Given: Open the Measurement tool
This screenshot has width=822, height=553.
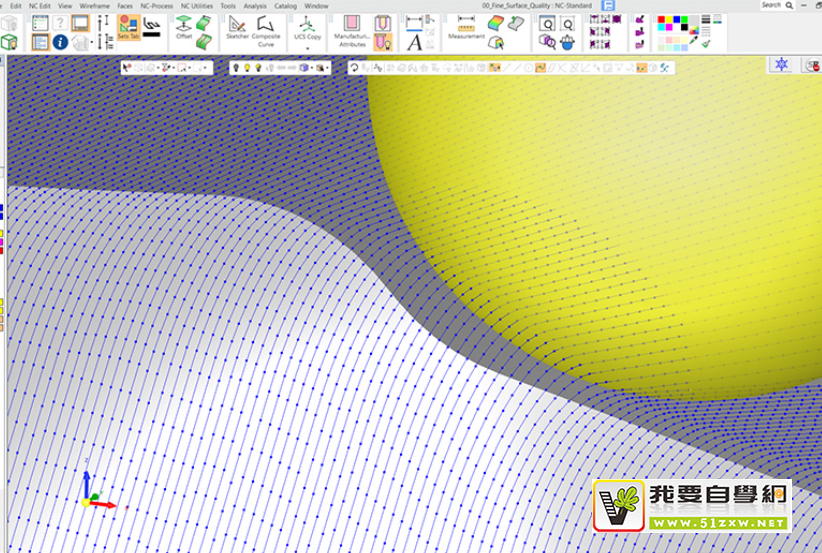Looking at the screenshot, I should coord(466,27).
